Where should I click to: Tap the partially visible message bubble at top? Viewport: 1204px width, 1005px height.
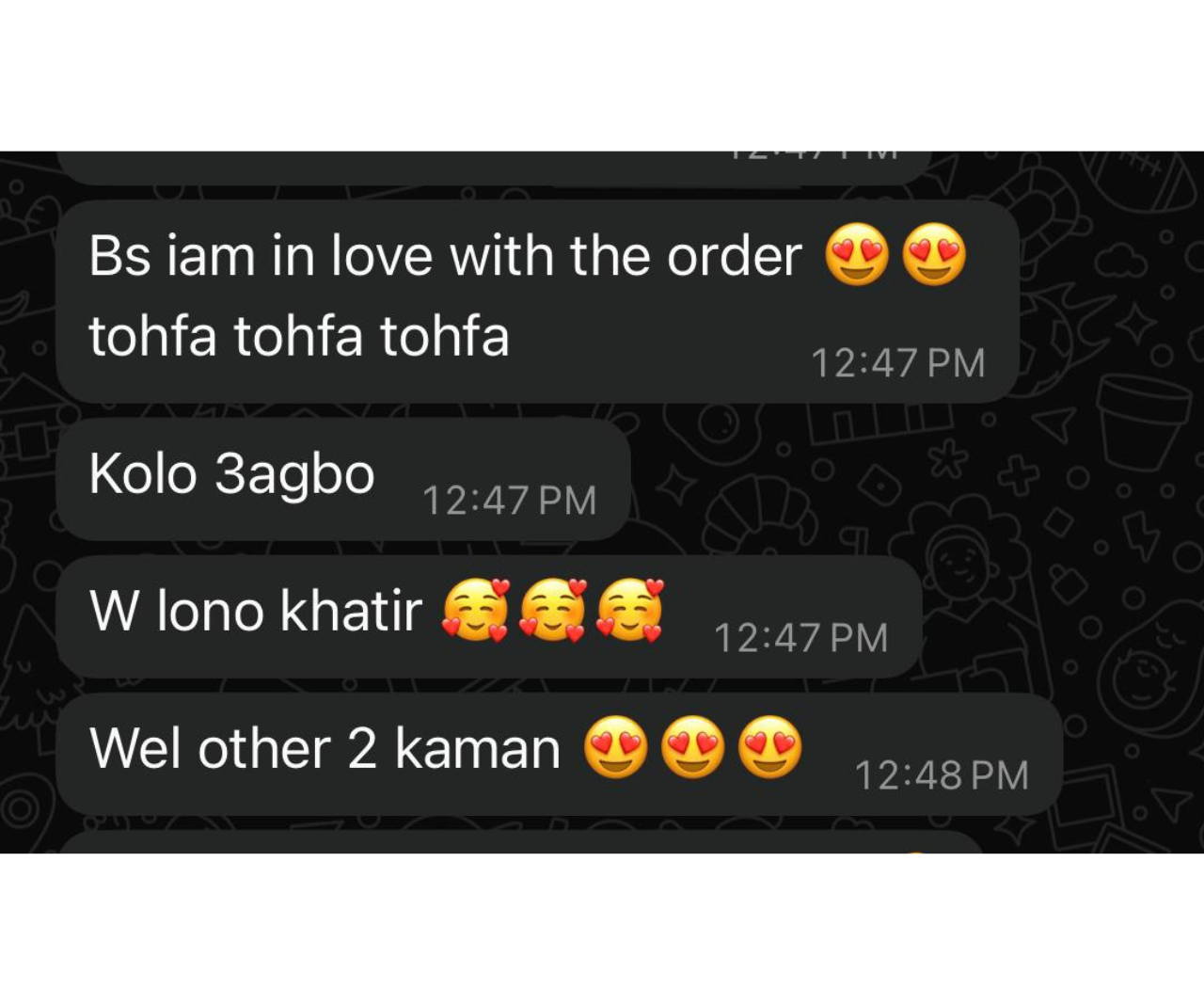click(x=493, y=167)
